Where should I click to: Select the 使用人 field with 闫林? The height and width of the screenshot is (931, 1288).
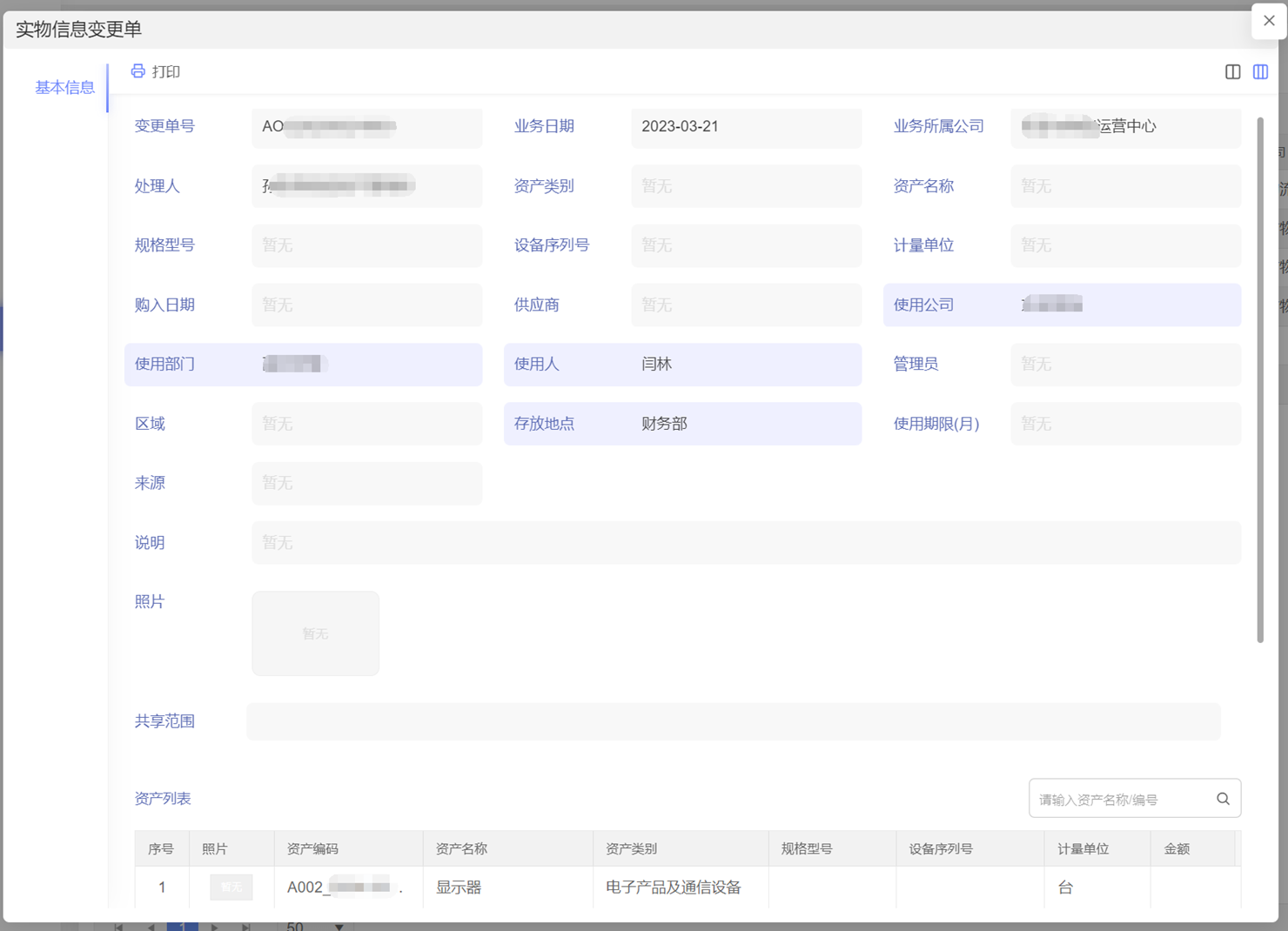tap(746, 365)
